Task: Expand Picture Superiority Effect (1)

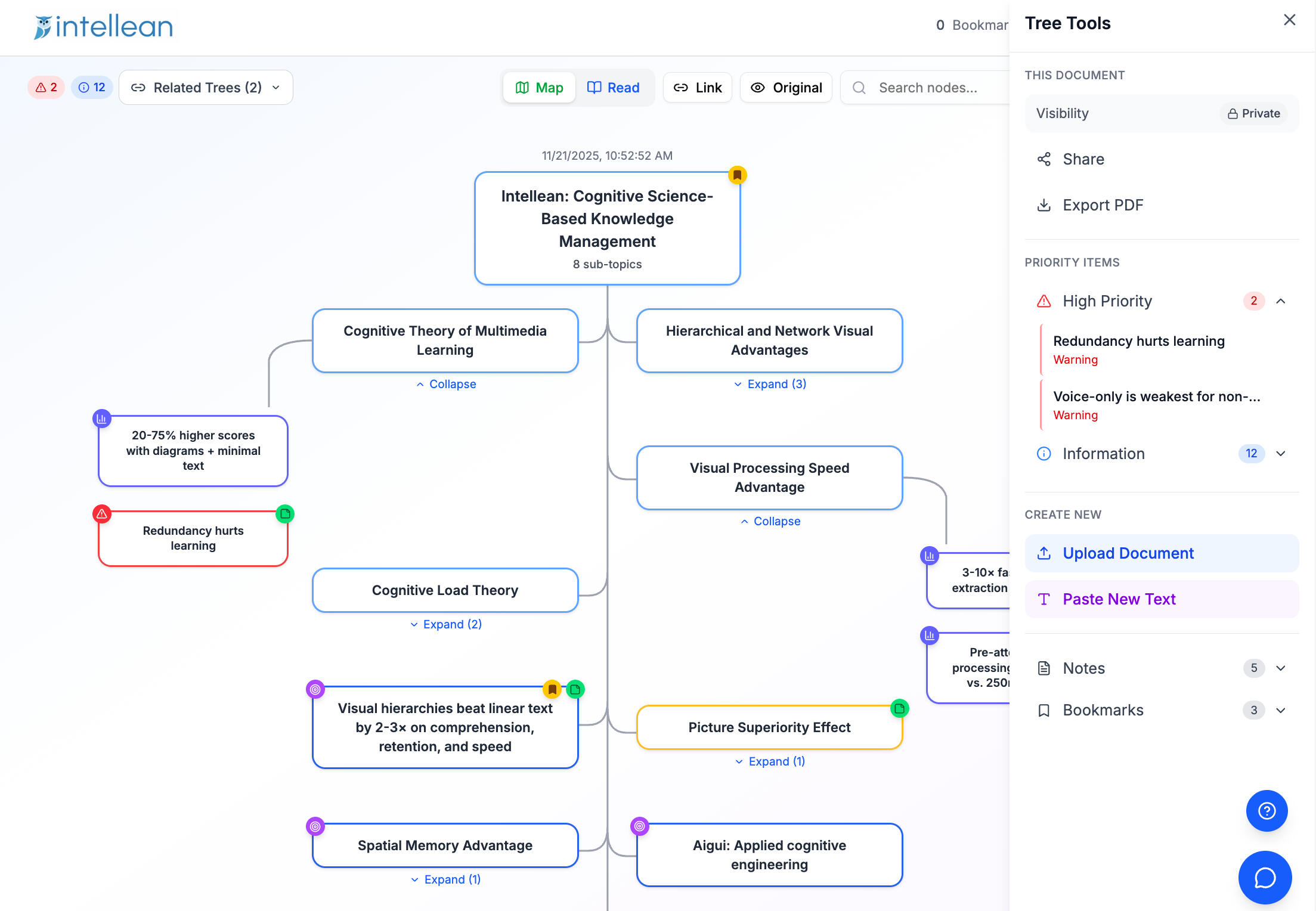Action: pos(770,761)
